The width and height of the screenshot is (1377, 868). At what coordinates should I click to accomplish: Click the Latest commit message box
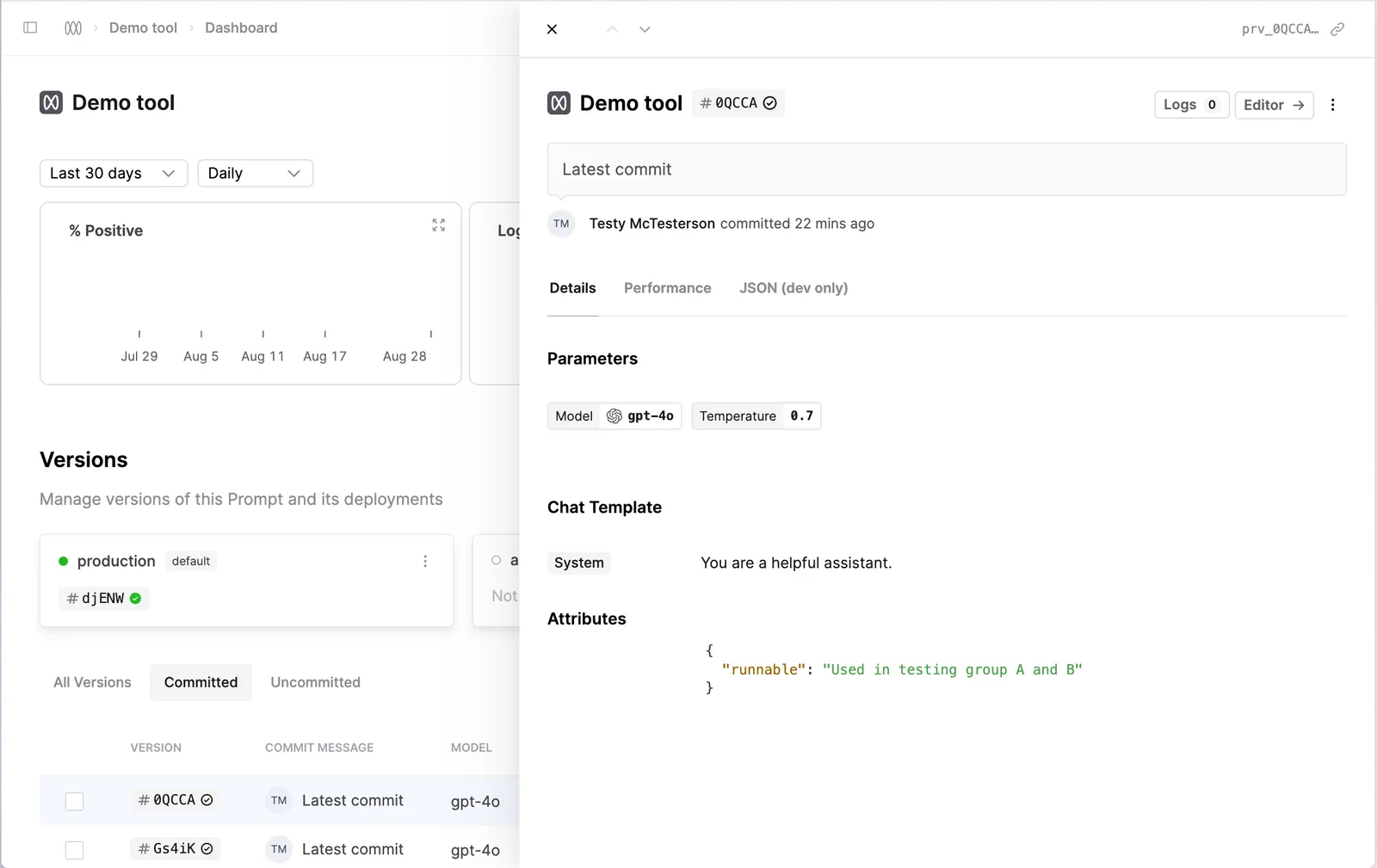947,169
